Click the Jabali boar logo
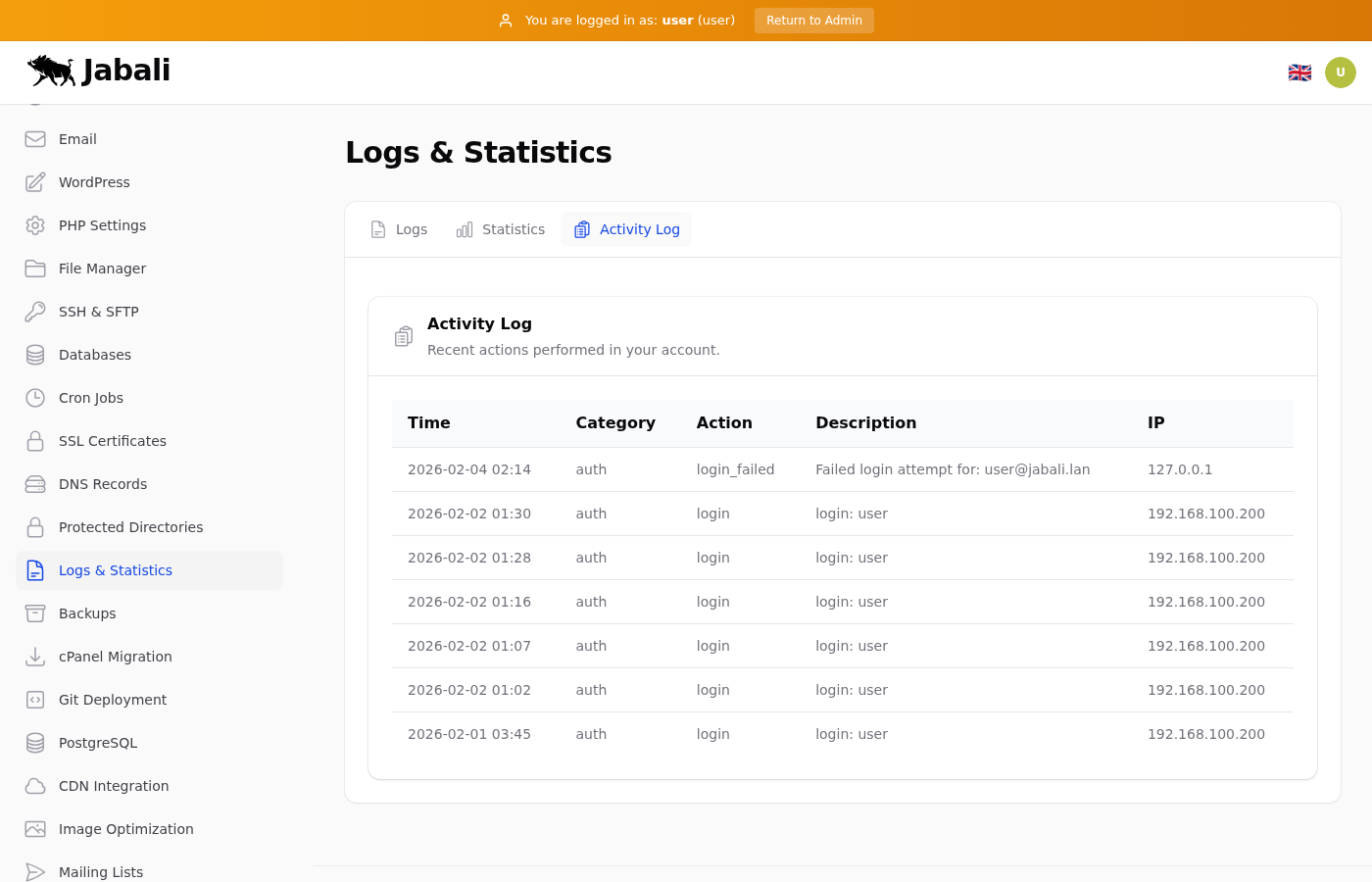The width and height of the screenshot is (1372, 882). (52, 71)
